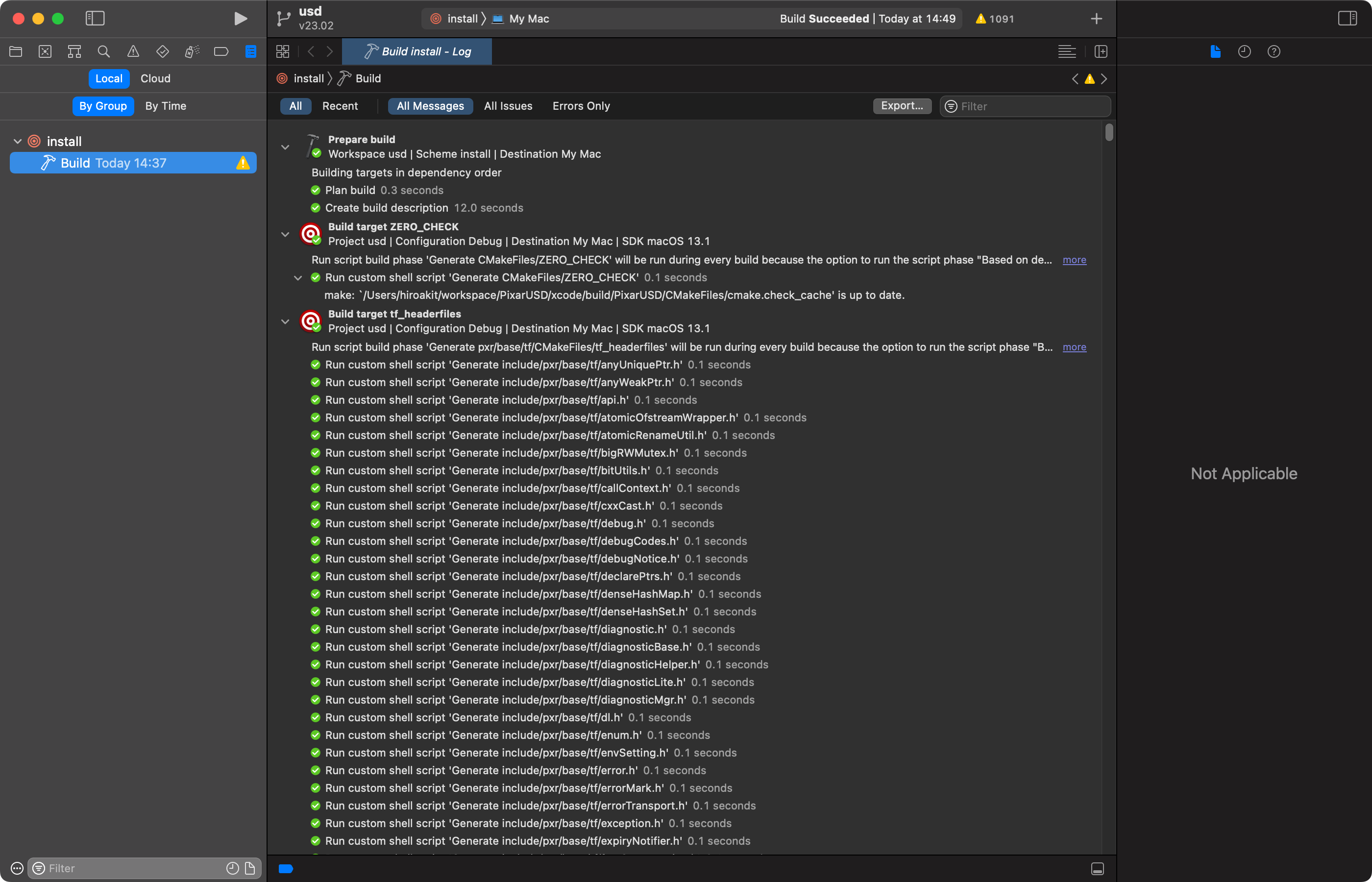Image resolution: width=1372 pixels, height=882 pixels.
Task: Open the Project navigator folder icon
Action: point(16,51)
